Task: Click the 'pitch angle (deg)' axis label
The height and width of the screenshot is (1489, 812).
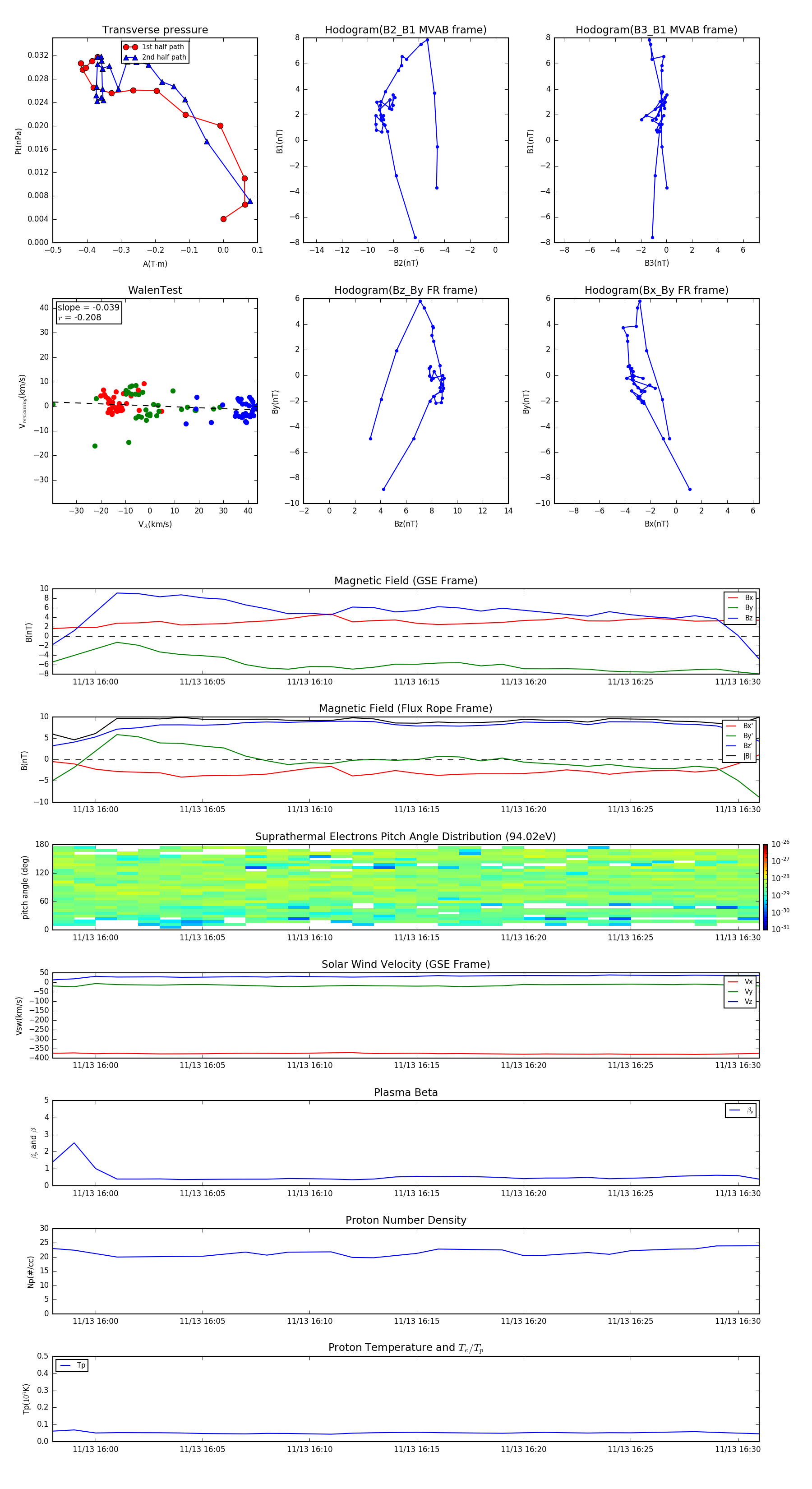Action: tap(25, 887)
